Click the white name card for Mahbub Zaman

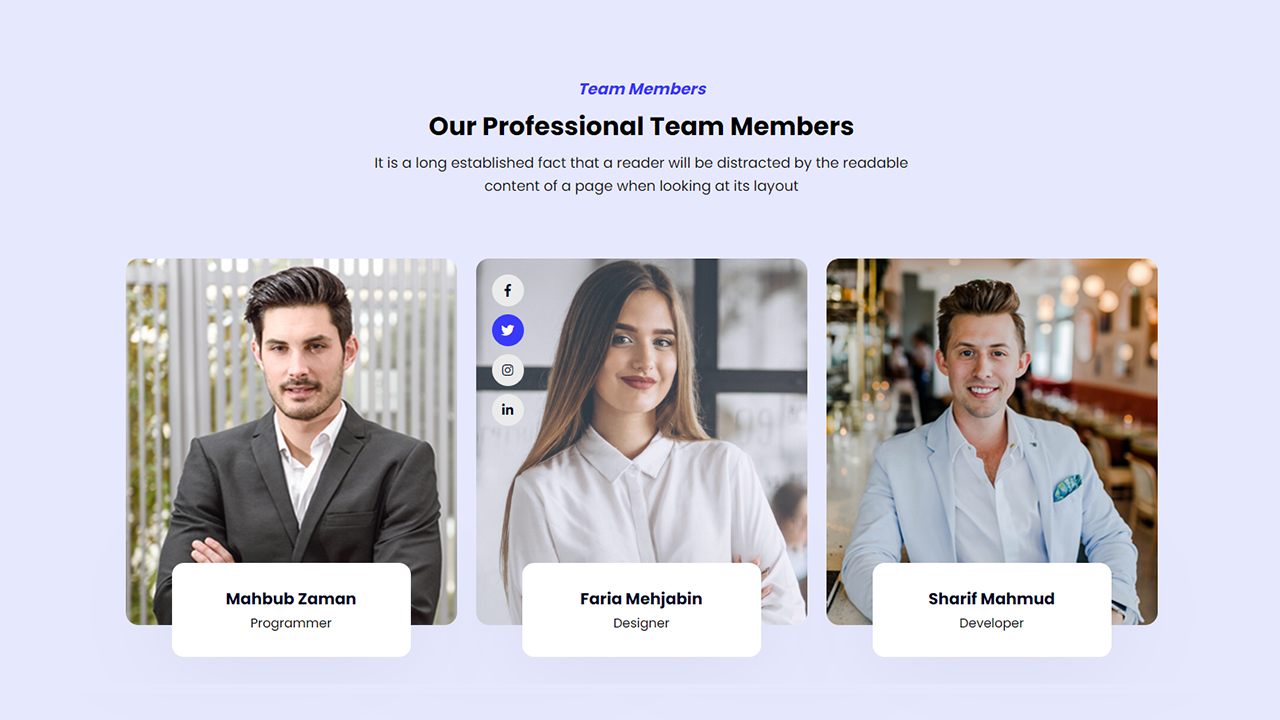point(291,610)
